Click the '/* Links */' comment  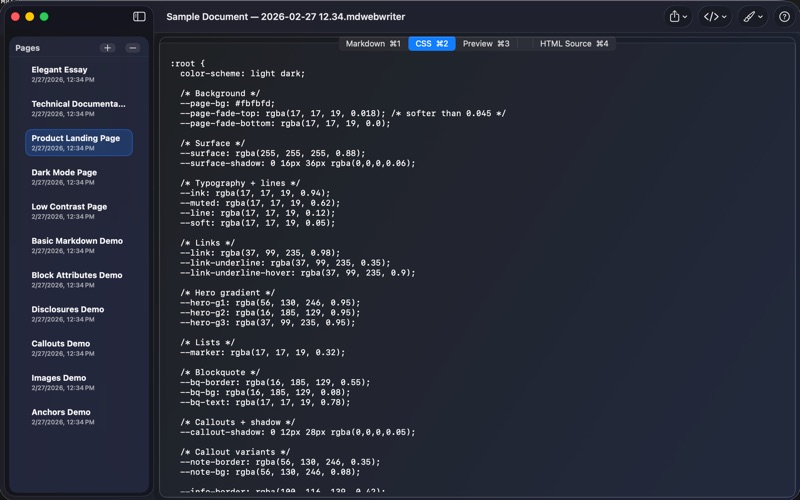(207, 243)
